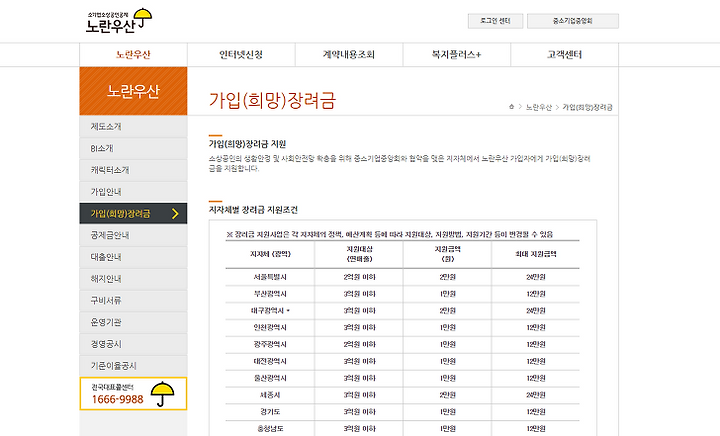Viewport: 720px width, 436px height.
Task: Click the 충청남도 table cell
Action: [270, 429]
